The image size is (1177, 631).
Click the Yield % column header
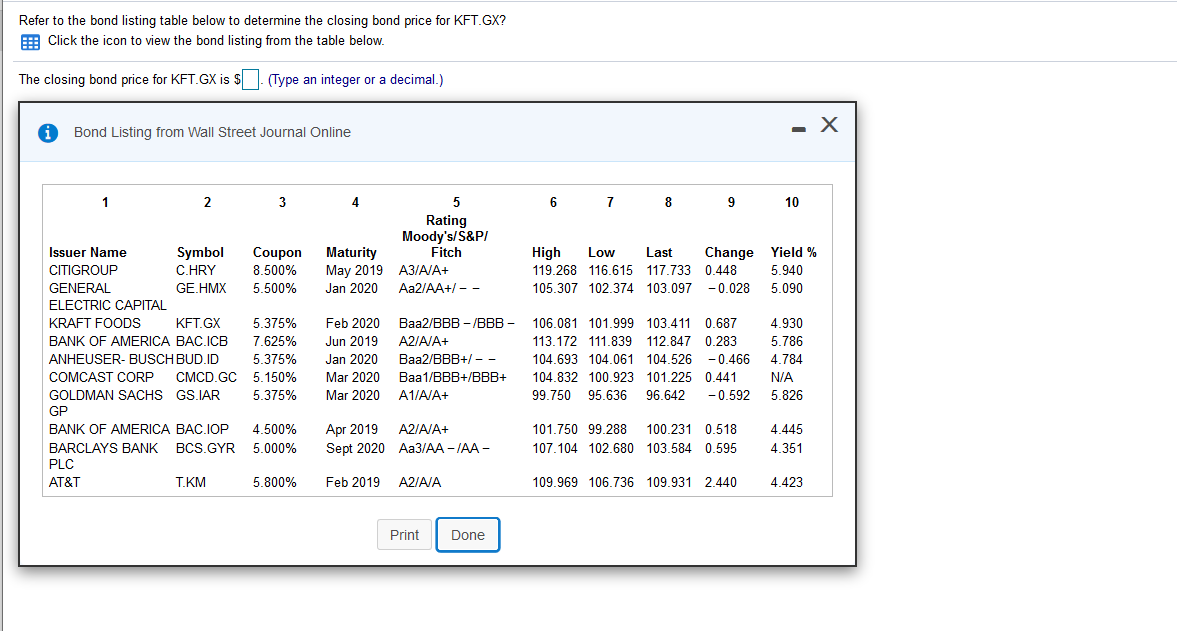[792, 252]
